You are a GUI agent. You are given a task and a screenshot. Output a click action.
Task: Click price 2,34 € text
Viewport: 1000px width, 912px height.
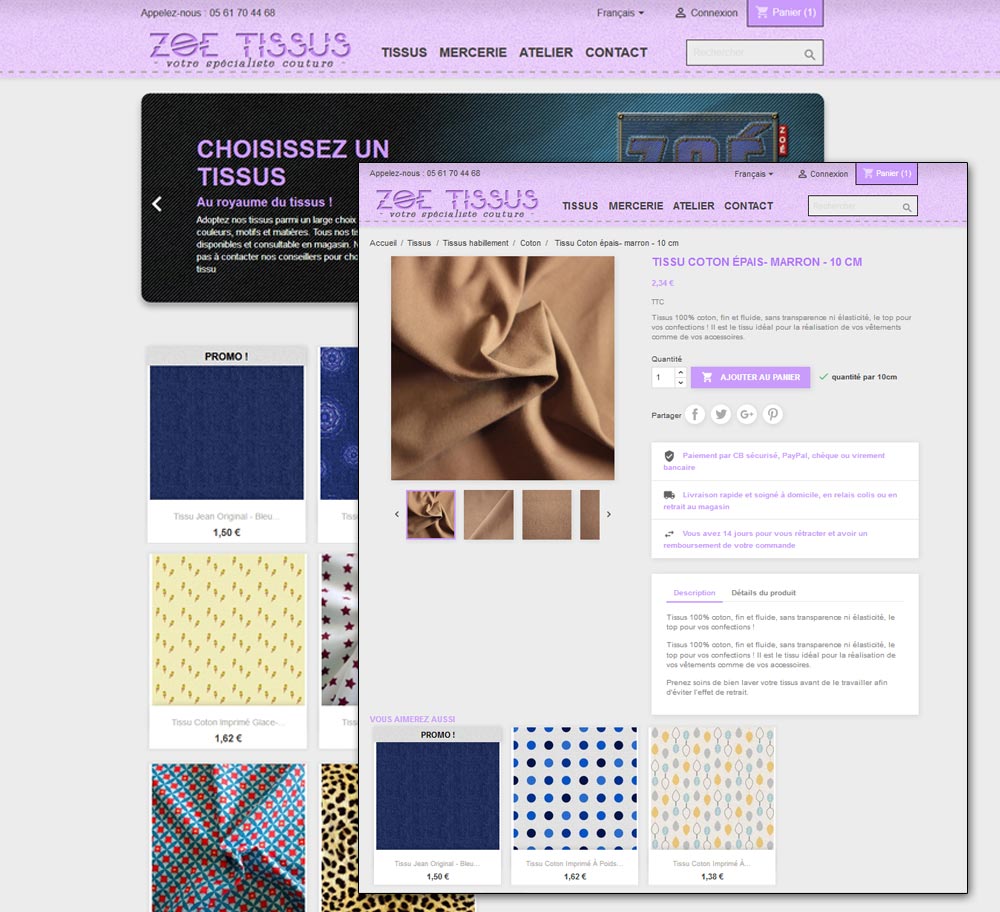pyautogui.click(x=663, y=283)
